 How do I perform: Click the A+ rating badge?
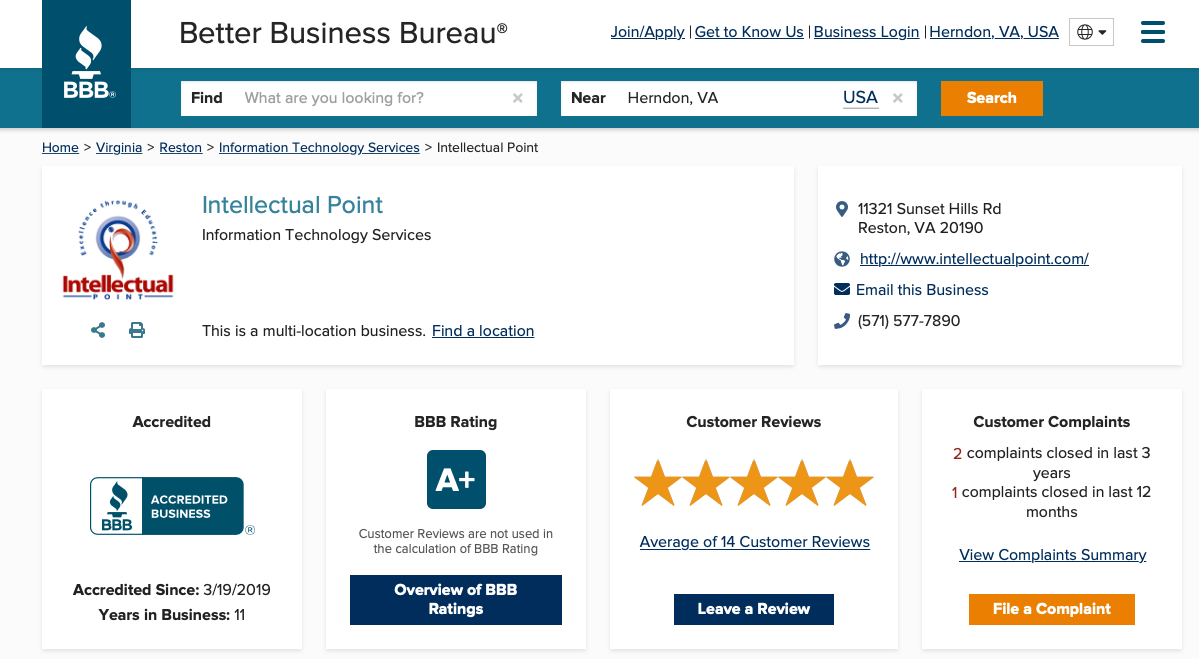457,479
